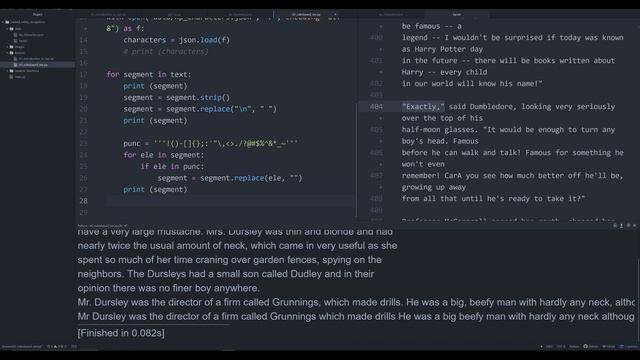Click the updates indicator in status bar

click(629, 347)
